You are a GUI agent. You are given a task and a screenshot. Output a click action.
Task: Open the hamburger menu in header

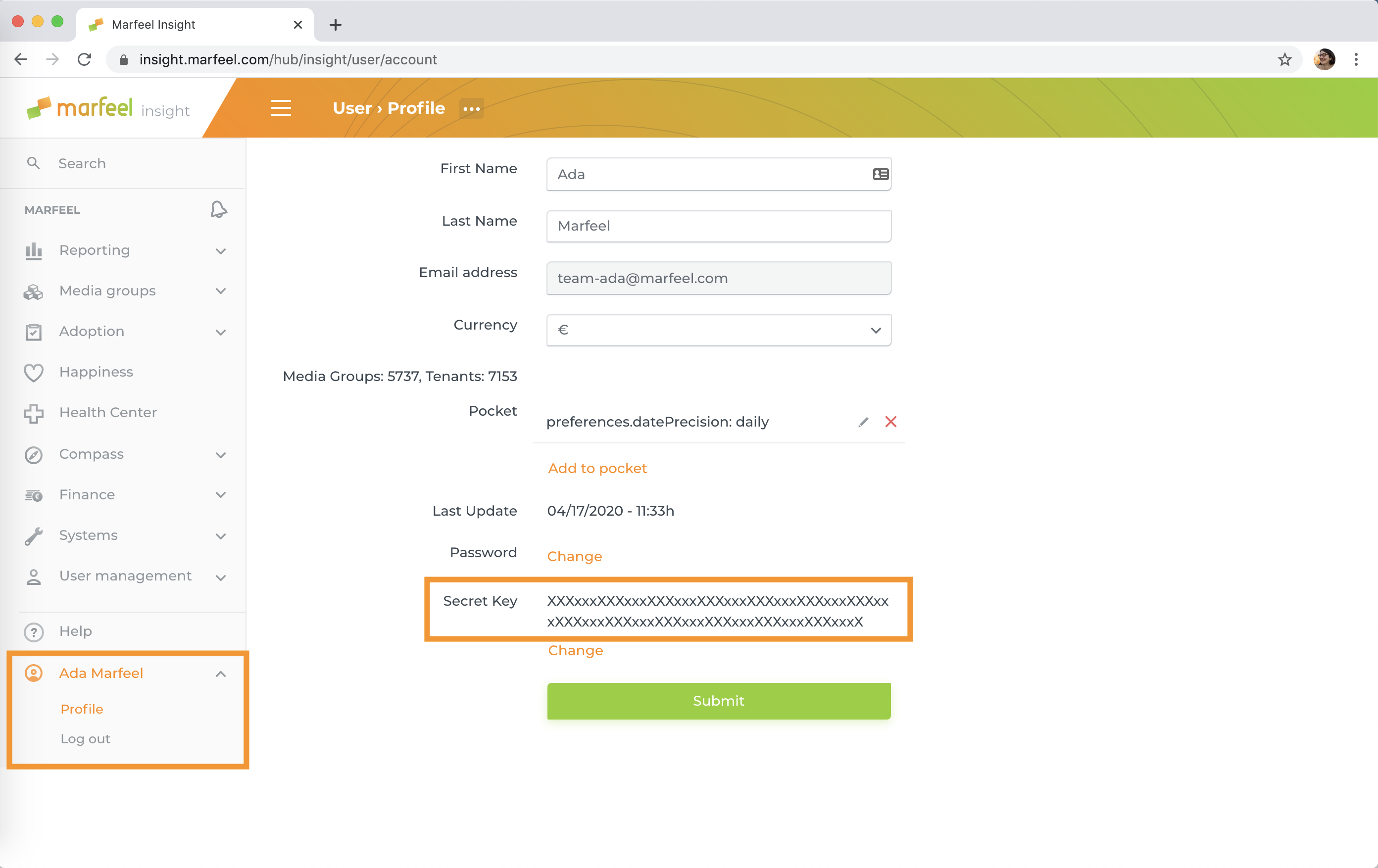(281, 108)
